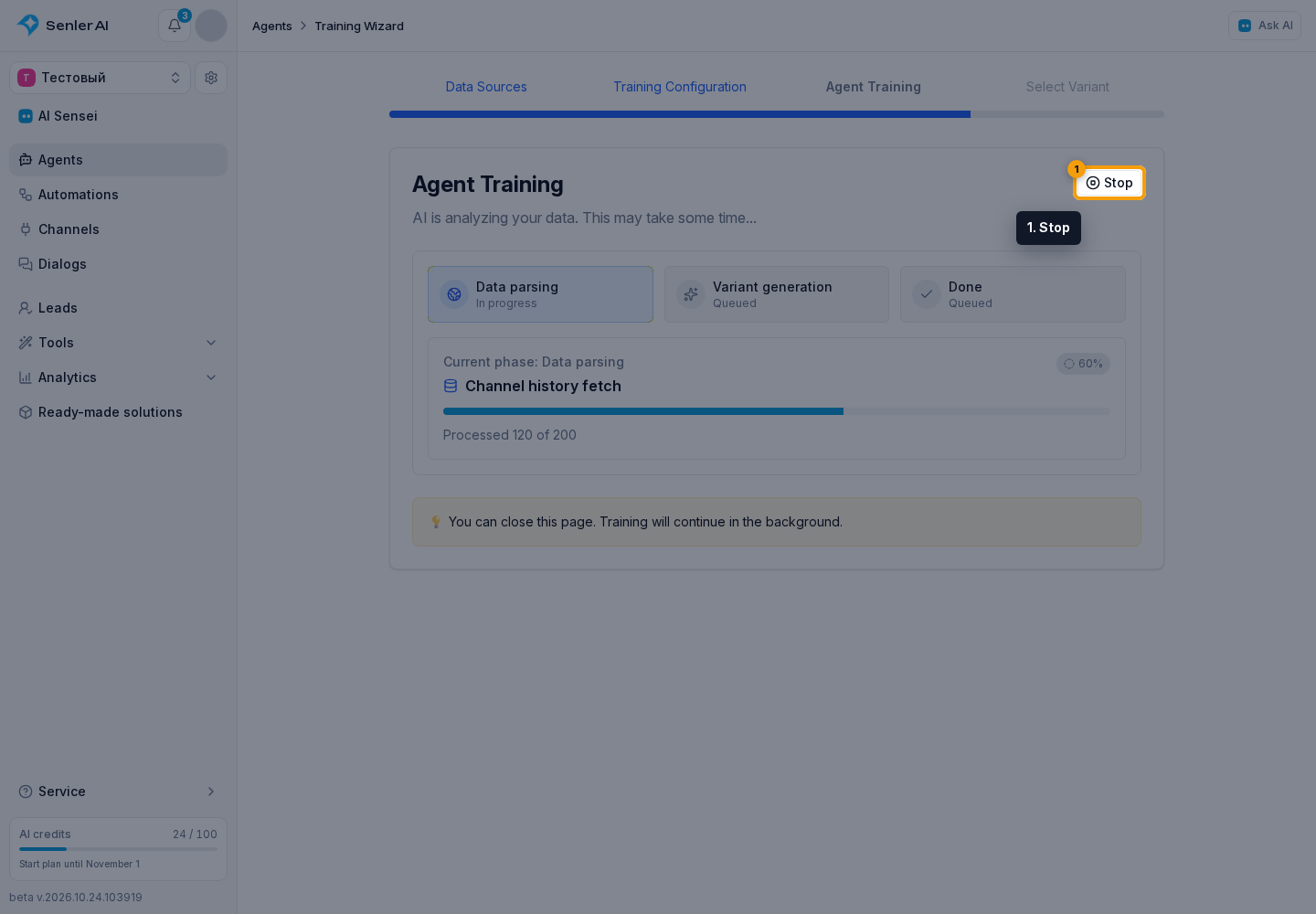The height and width of the screenshot is (914, 1316).
Task: Click the training continues in background notice
Action: point(777,522)
